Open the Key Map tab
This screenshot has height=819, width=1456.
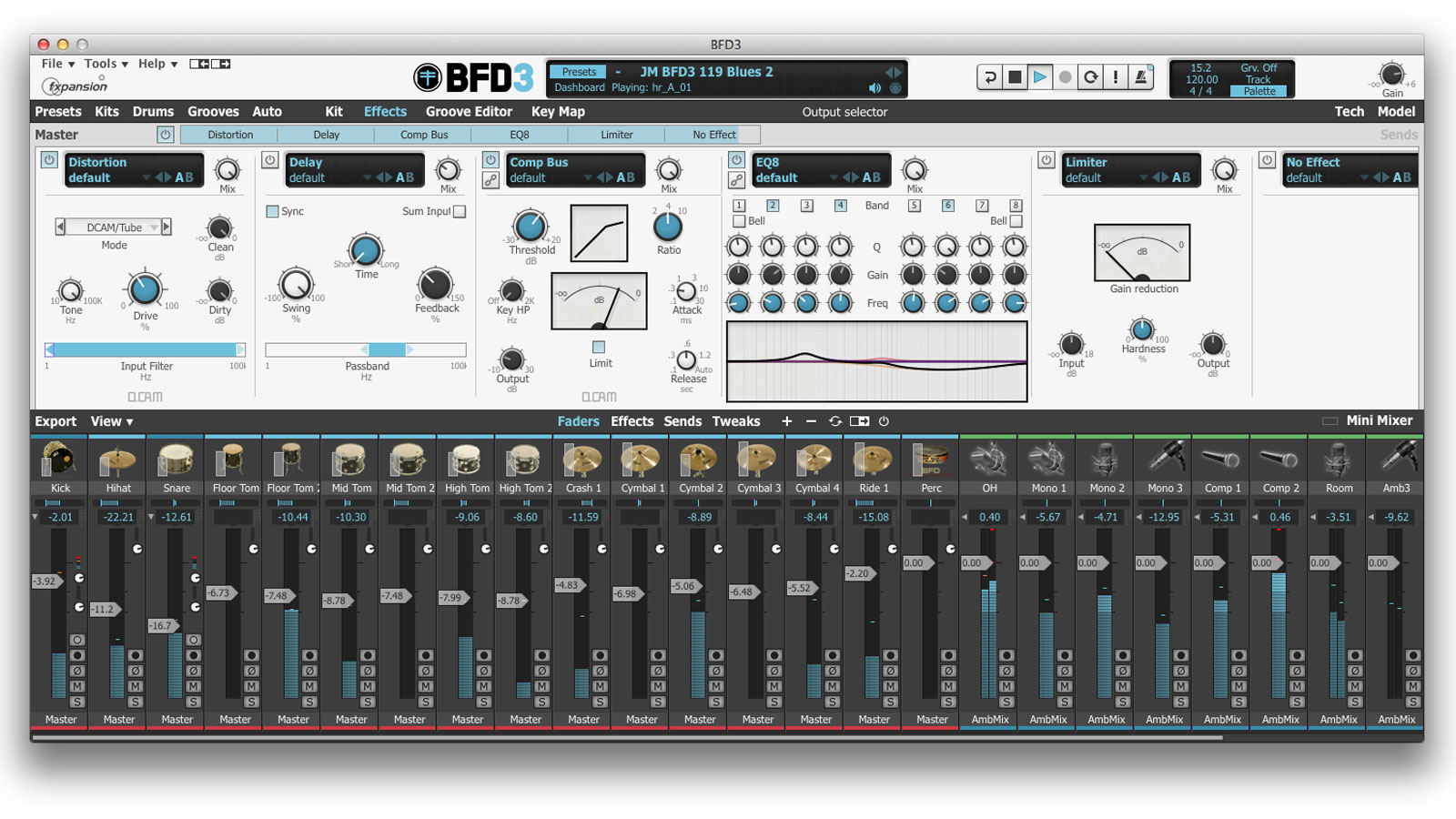(558, 112)
